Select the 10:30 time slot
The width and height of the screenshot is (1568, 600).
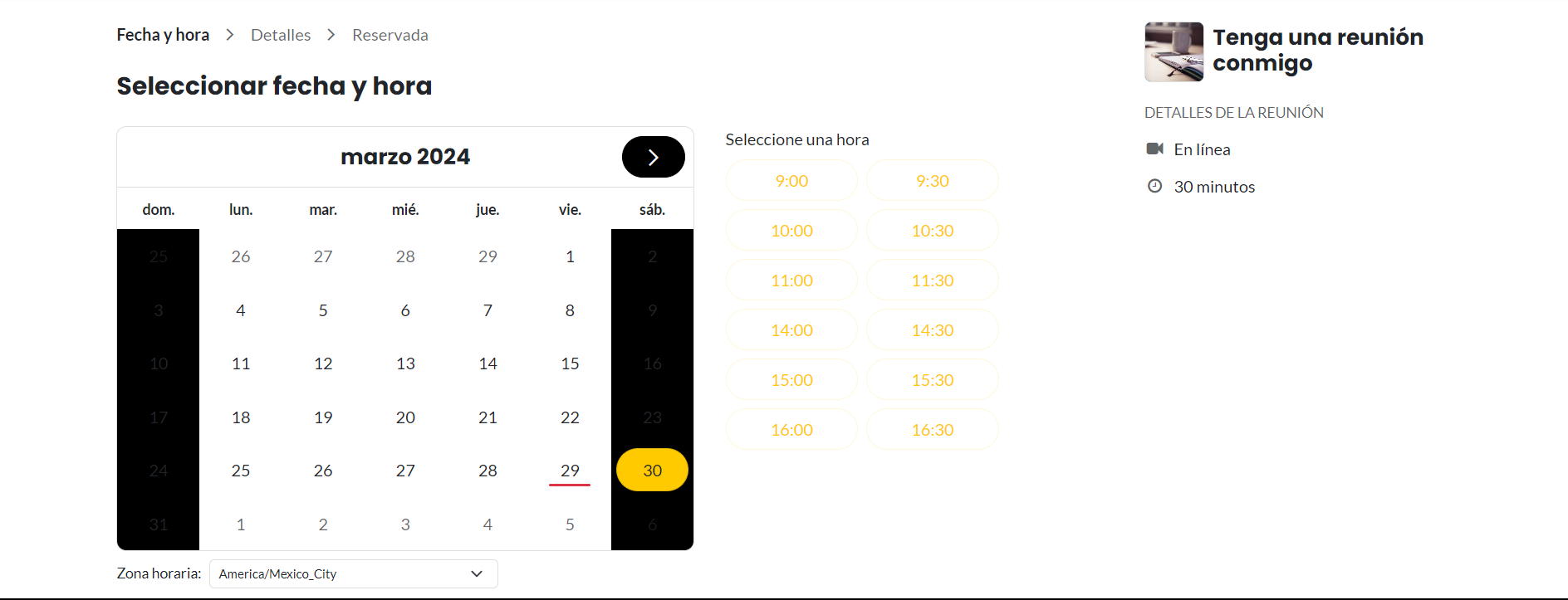tap(932, 231)
